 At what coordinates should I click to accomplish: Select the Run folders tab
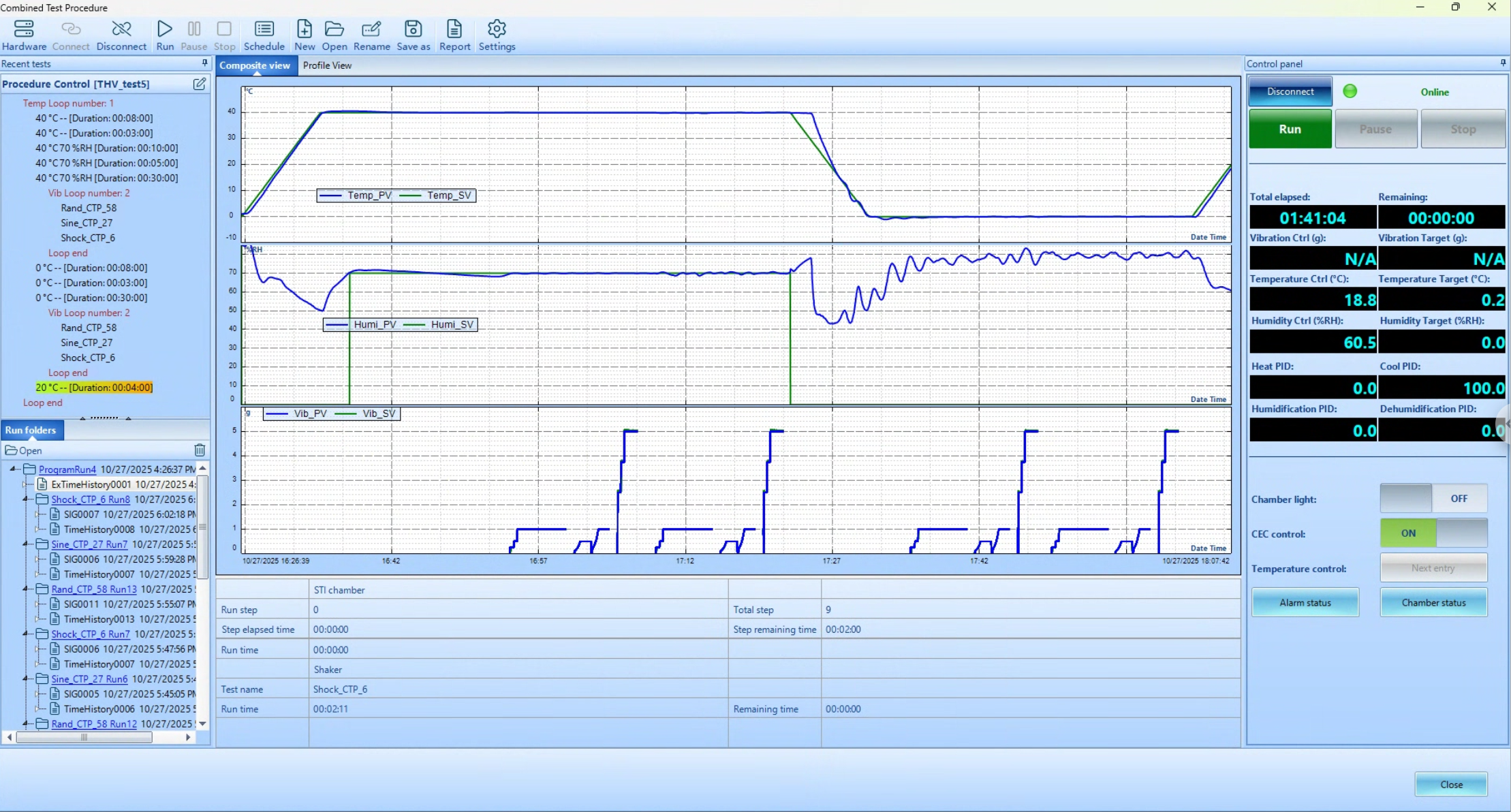click(31, 430)
